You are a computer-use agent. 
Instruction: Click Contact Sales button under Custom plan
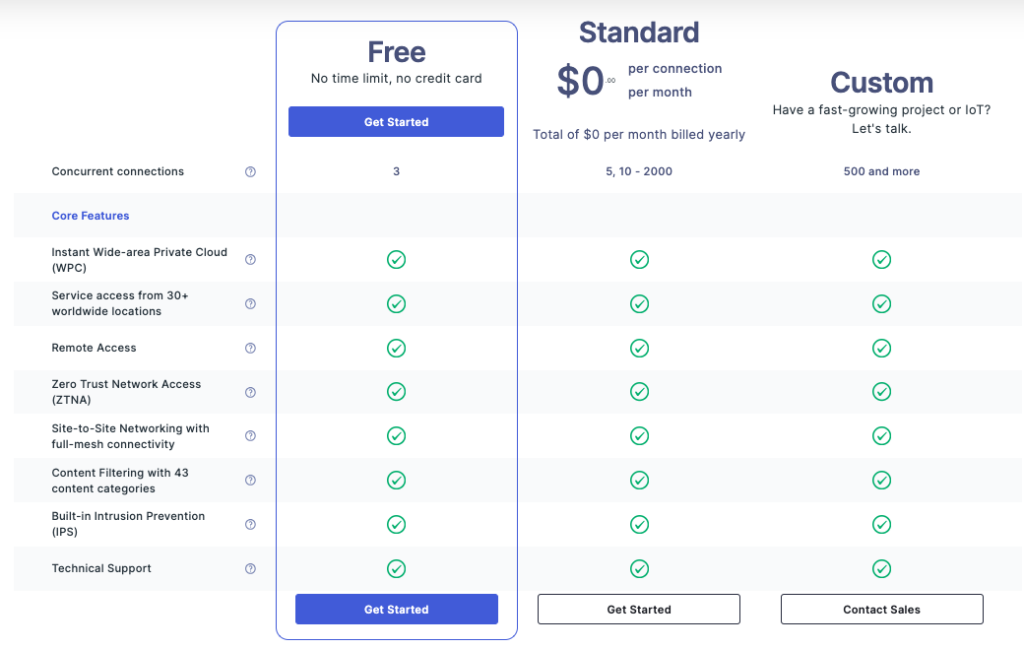881,609
